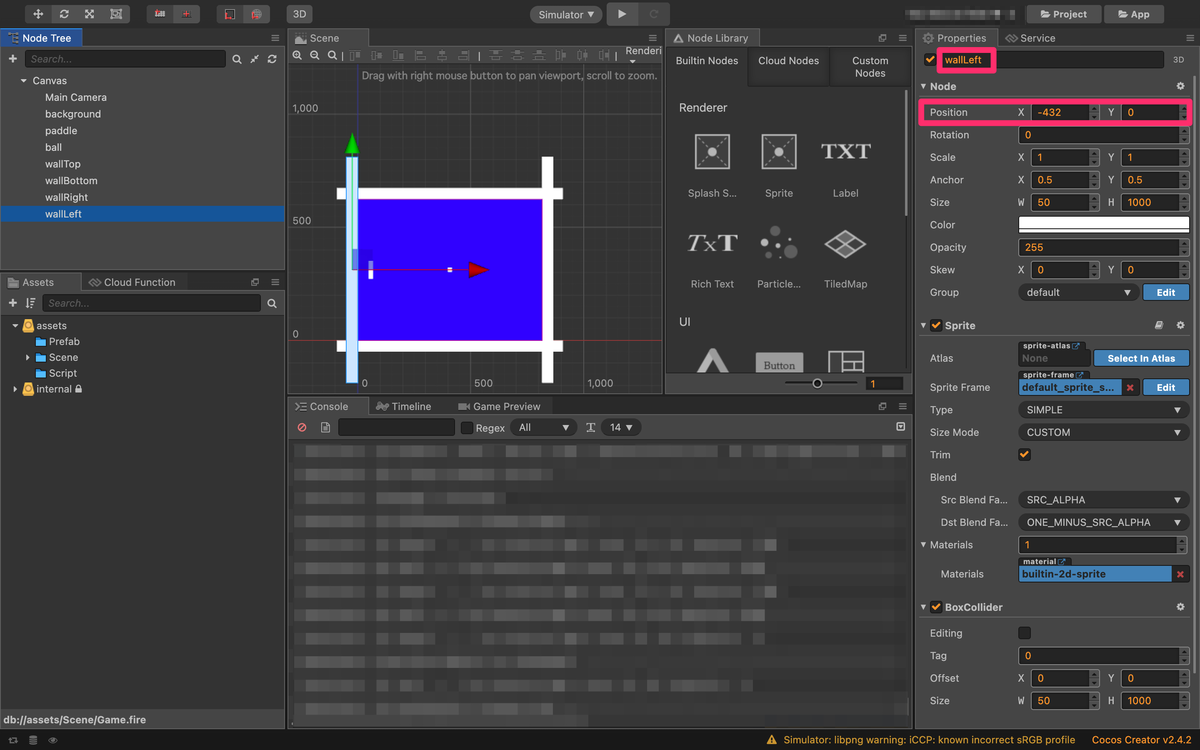This screenshot has height=750, width=1200.
Task: Toggle the wallLeft node active checkbox
Action: [x=930, y=60]
